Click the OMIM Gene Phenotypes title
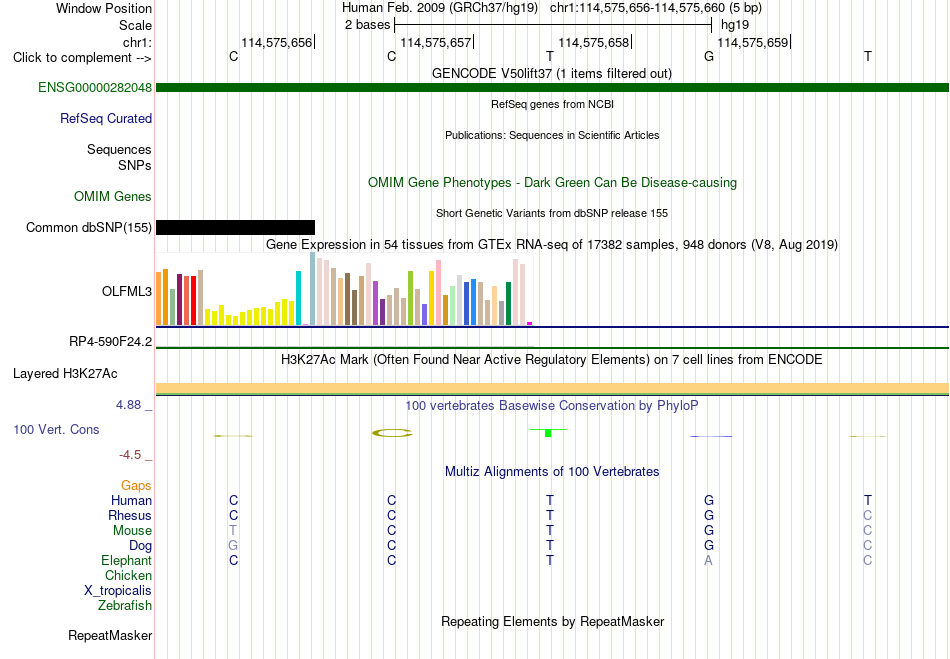Image resolution: width=950 pixels, height=659 pixels. coord(552,182)
